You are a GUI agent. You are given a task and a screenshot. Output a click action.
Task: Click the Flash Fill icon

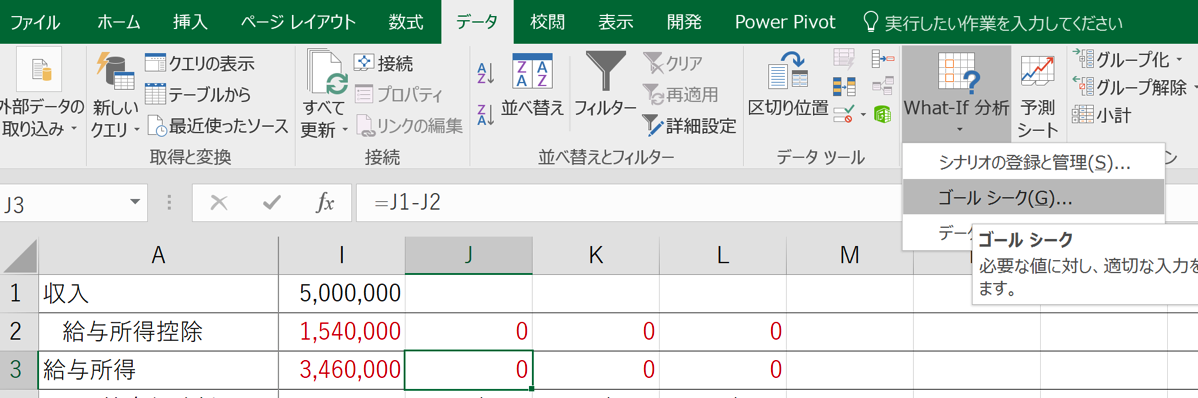point(845,59)
